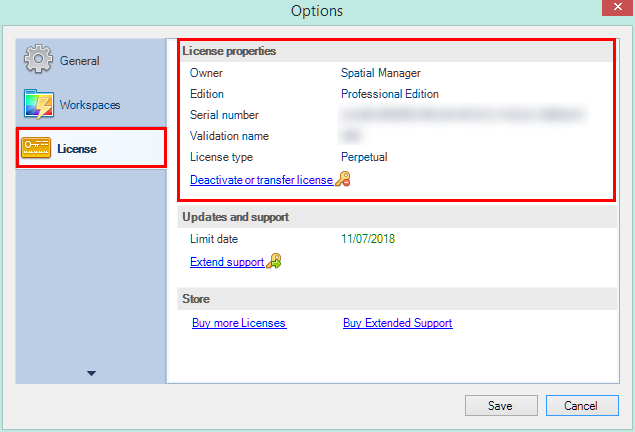Select the License tab label
The image size is (635, 432).
[x=77, y=149]
